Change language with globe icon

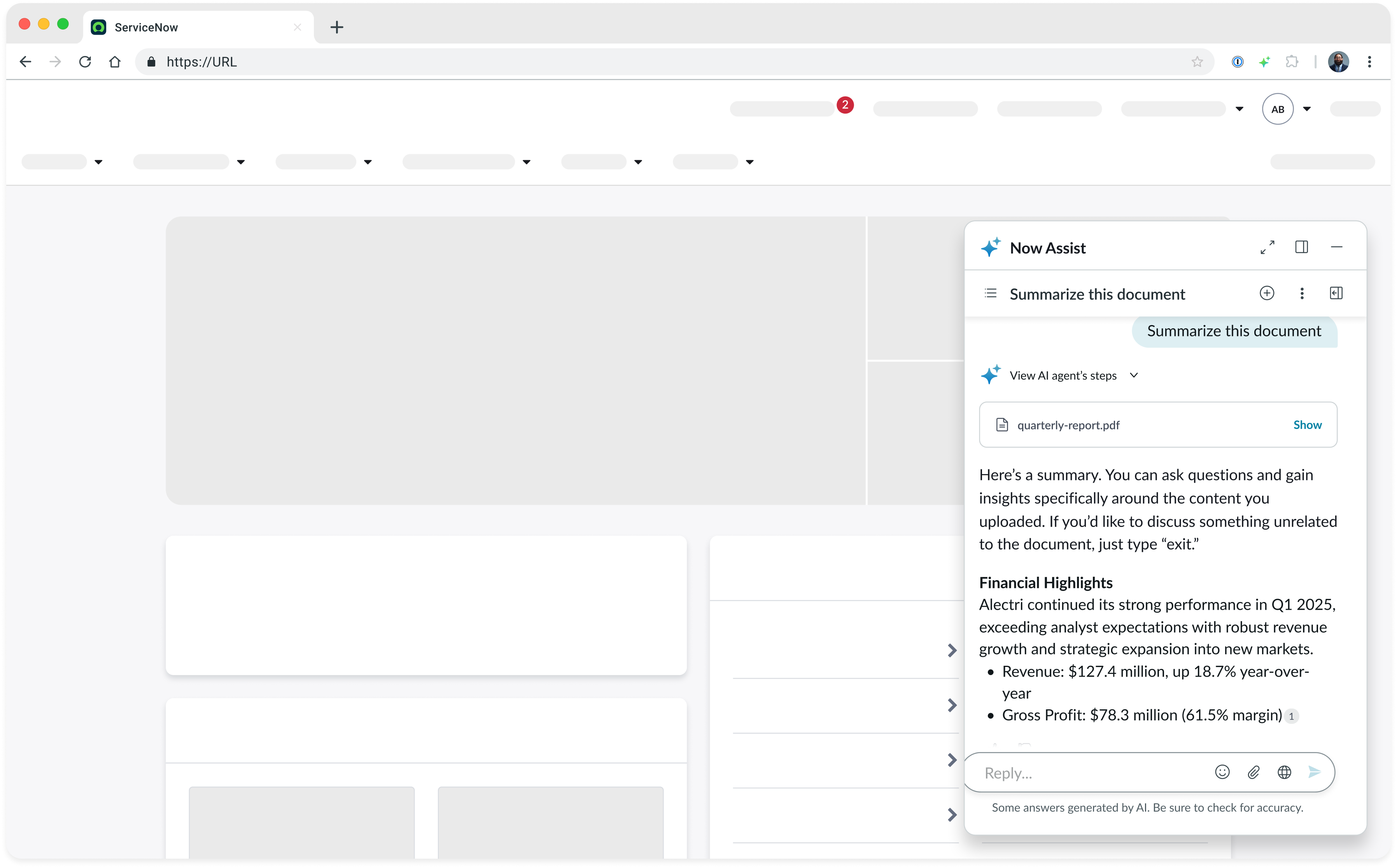click(x=1285, y=772)
